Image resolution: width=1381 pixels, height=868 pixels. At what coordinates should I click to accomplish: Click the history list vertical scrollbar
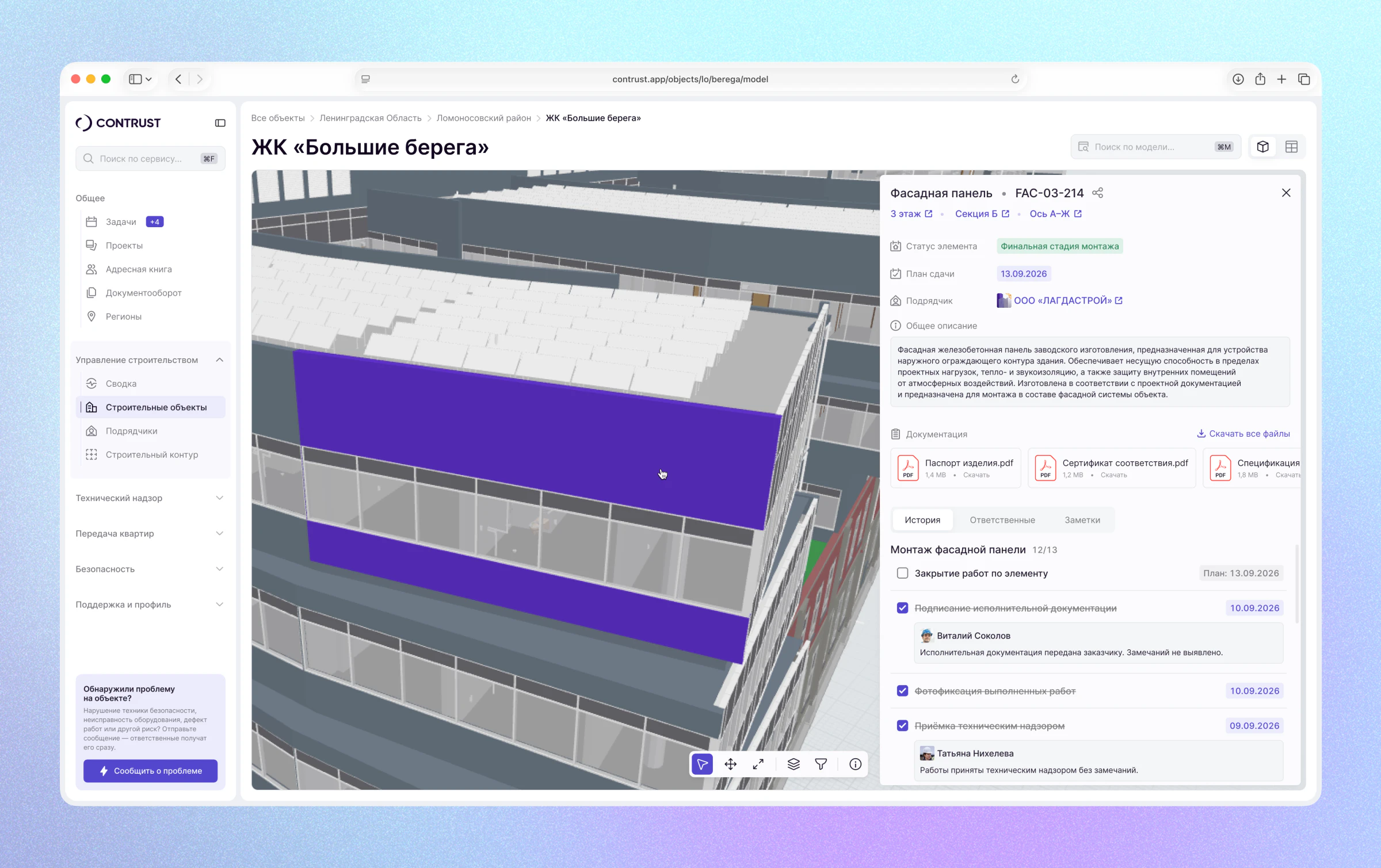pos(1296,584)
